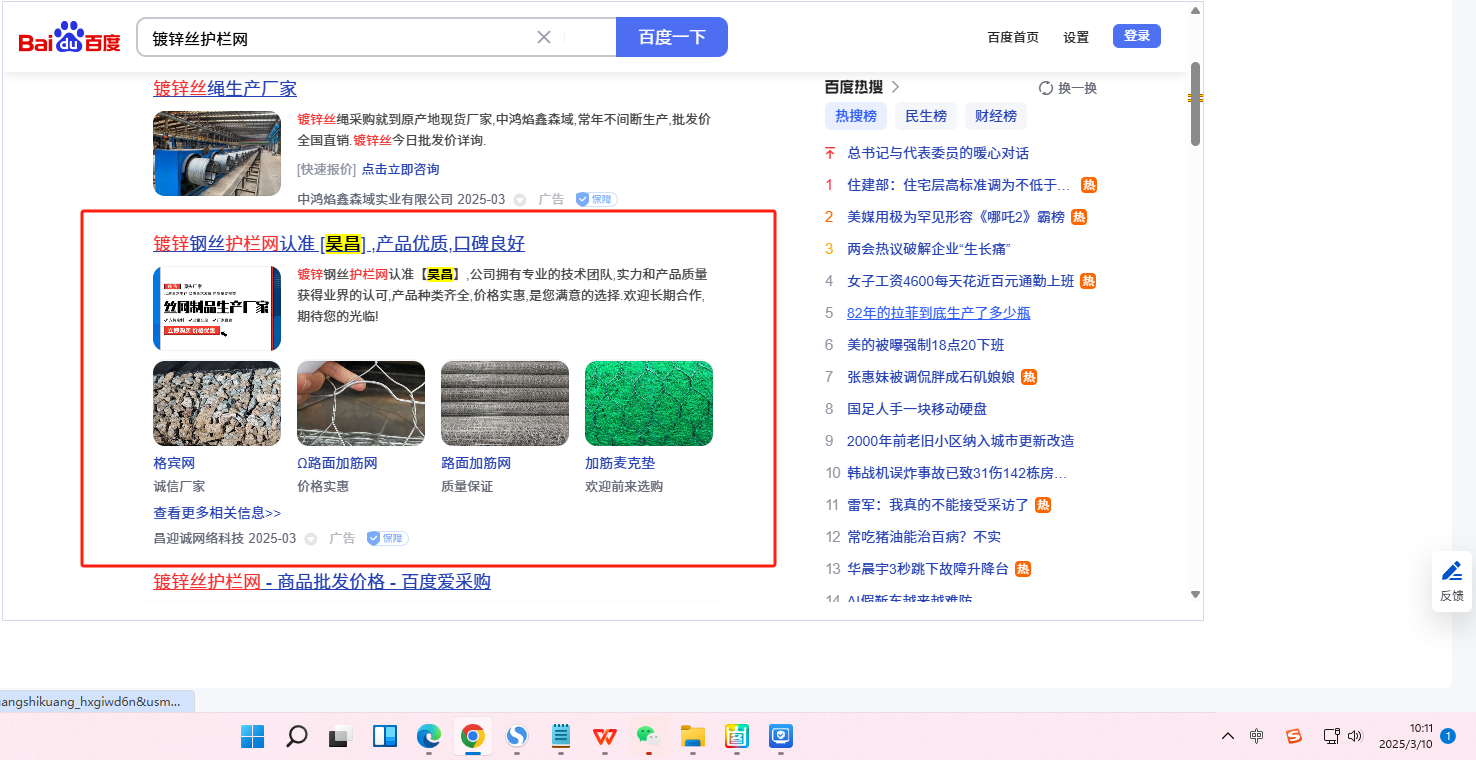The image size is (1476, 760).
Task: Click the page scrollbar down arrow
Action: point(1195,595)
